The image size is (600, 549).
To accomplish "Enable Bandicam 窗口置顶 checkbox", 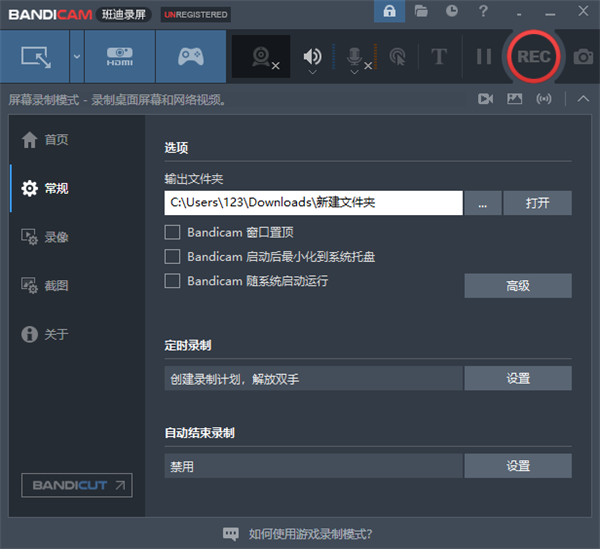I will tap(172, 232).
